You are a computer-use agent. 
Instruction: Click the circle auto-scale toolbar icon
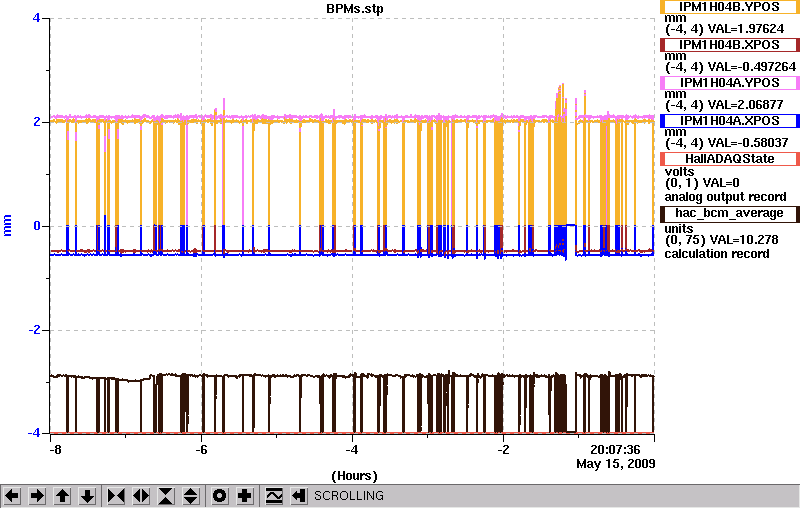[219, 496]
